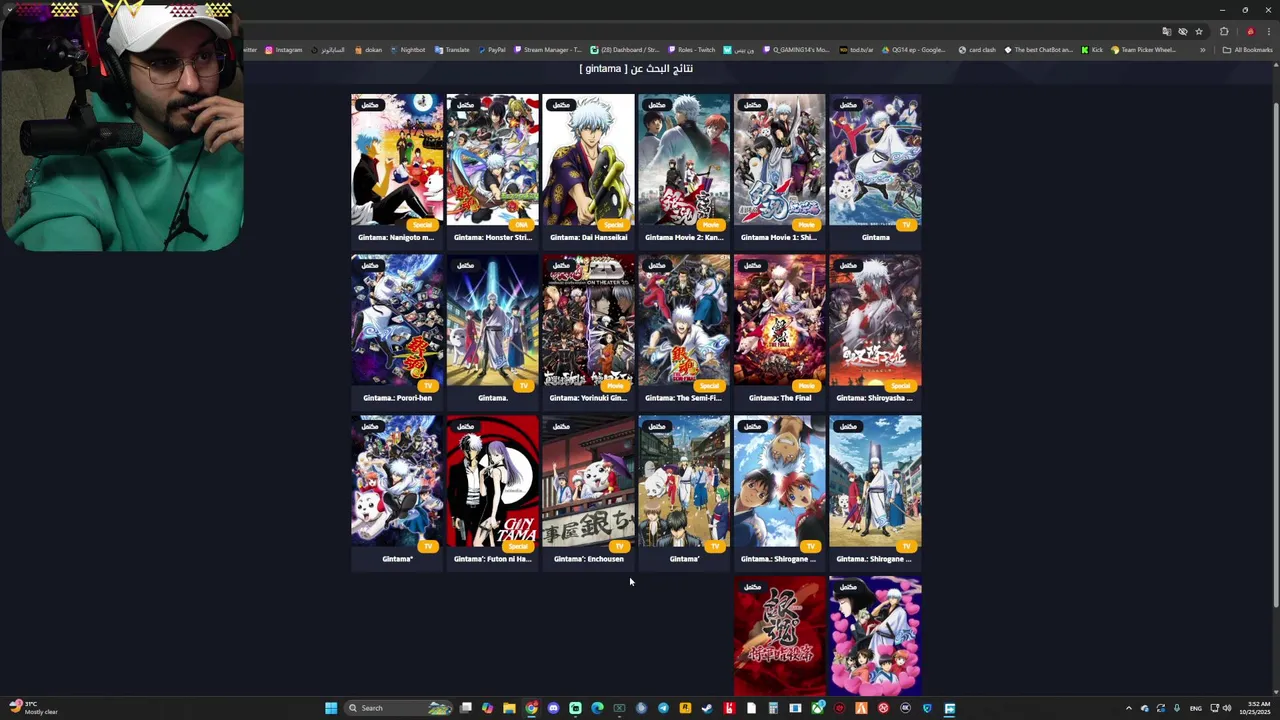Click the TV badge on Gintama: Porori-hen
This screenshot has width=1280, height=720.
(427, 386)
